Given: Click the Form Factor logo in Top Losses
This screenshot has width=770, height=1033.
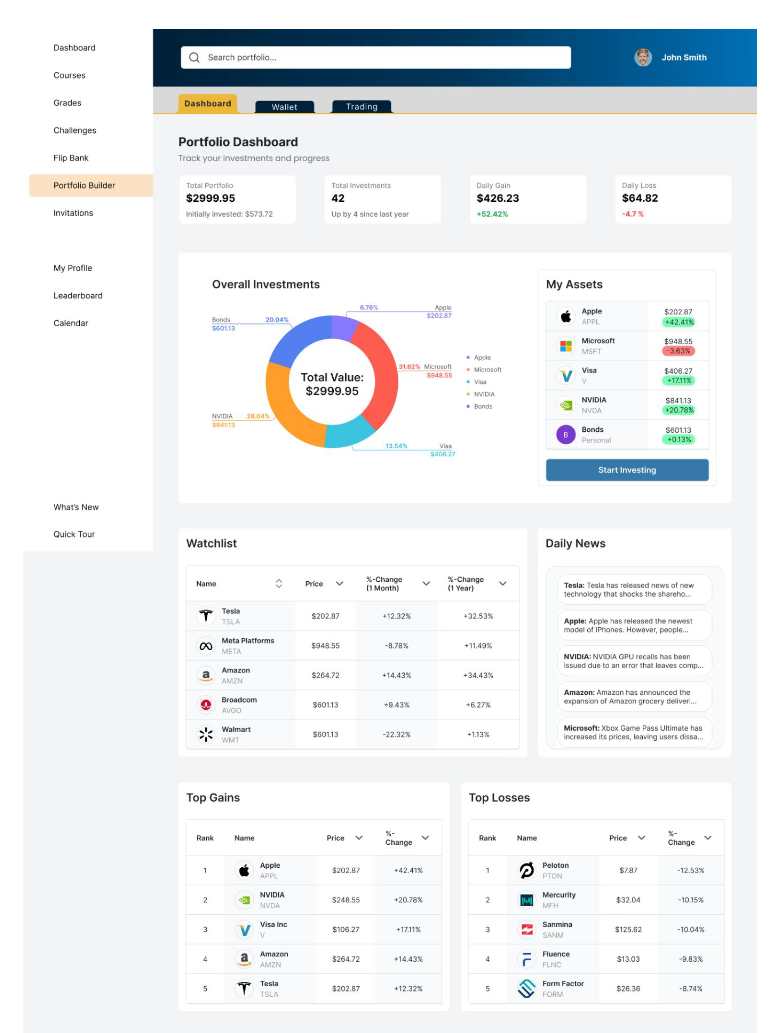Looking at the screenshot, I should [526, 988].
